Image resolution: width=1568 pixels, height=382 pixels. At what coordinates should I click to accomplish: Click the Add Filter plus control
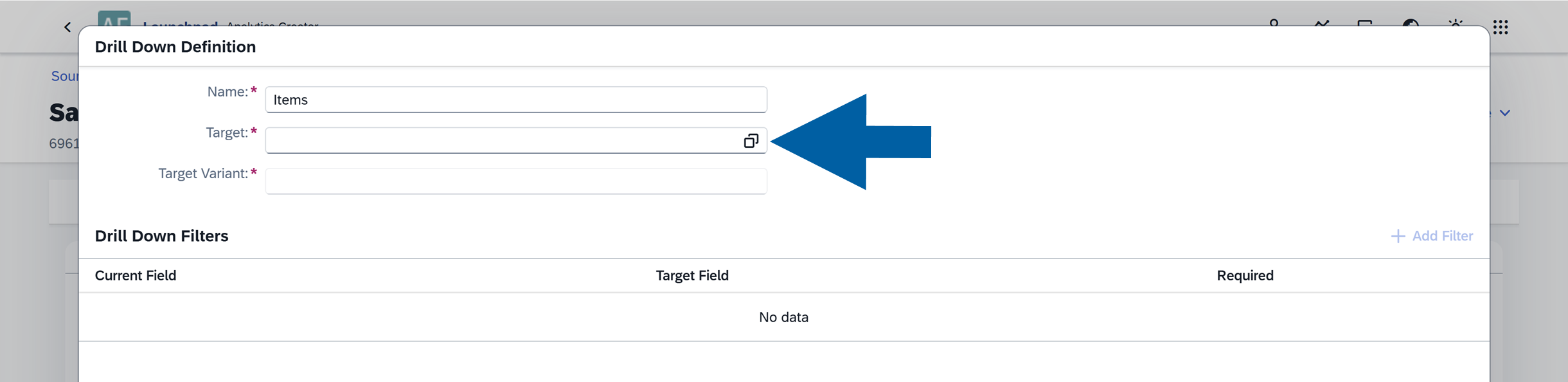pyautogui.click(x=1399, y=236)
